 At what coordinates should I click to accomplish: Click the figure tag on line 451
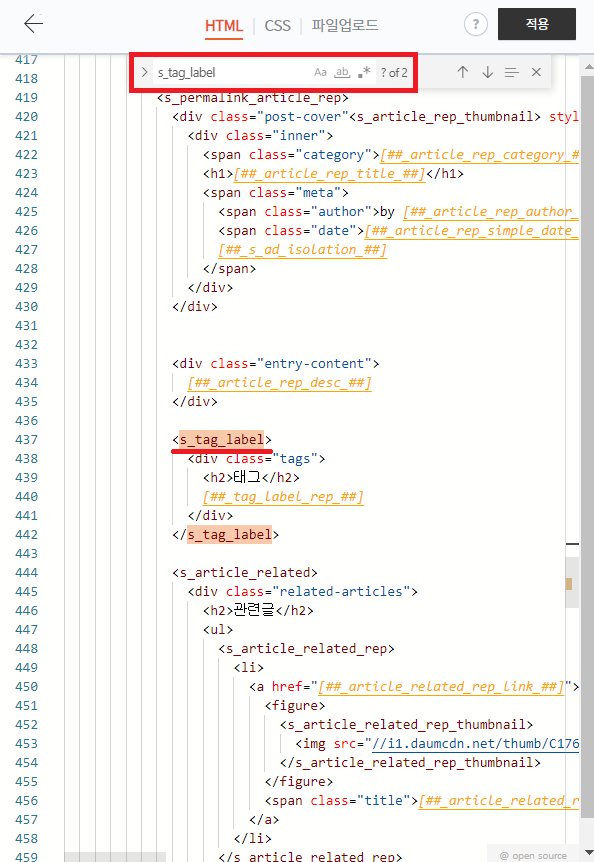coord(295,706)
